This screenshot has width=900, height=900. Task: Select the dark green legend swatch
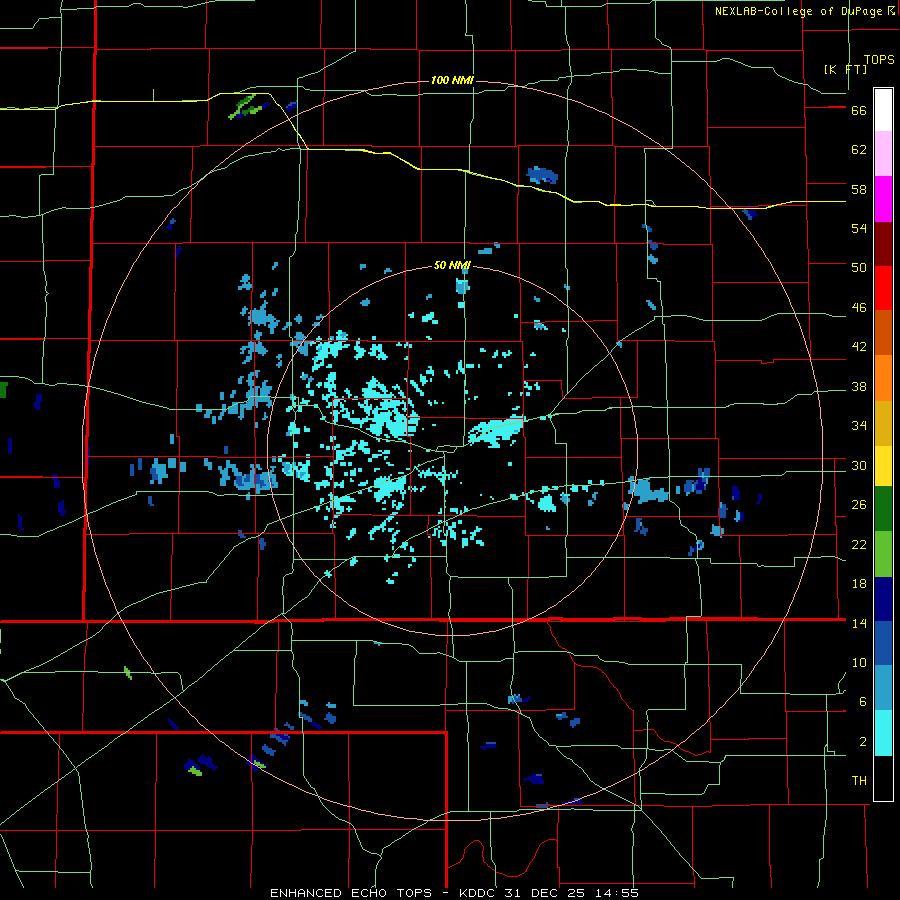(x=883, y=509)
